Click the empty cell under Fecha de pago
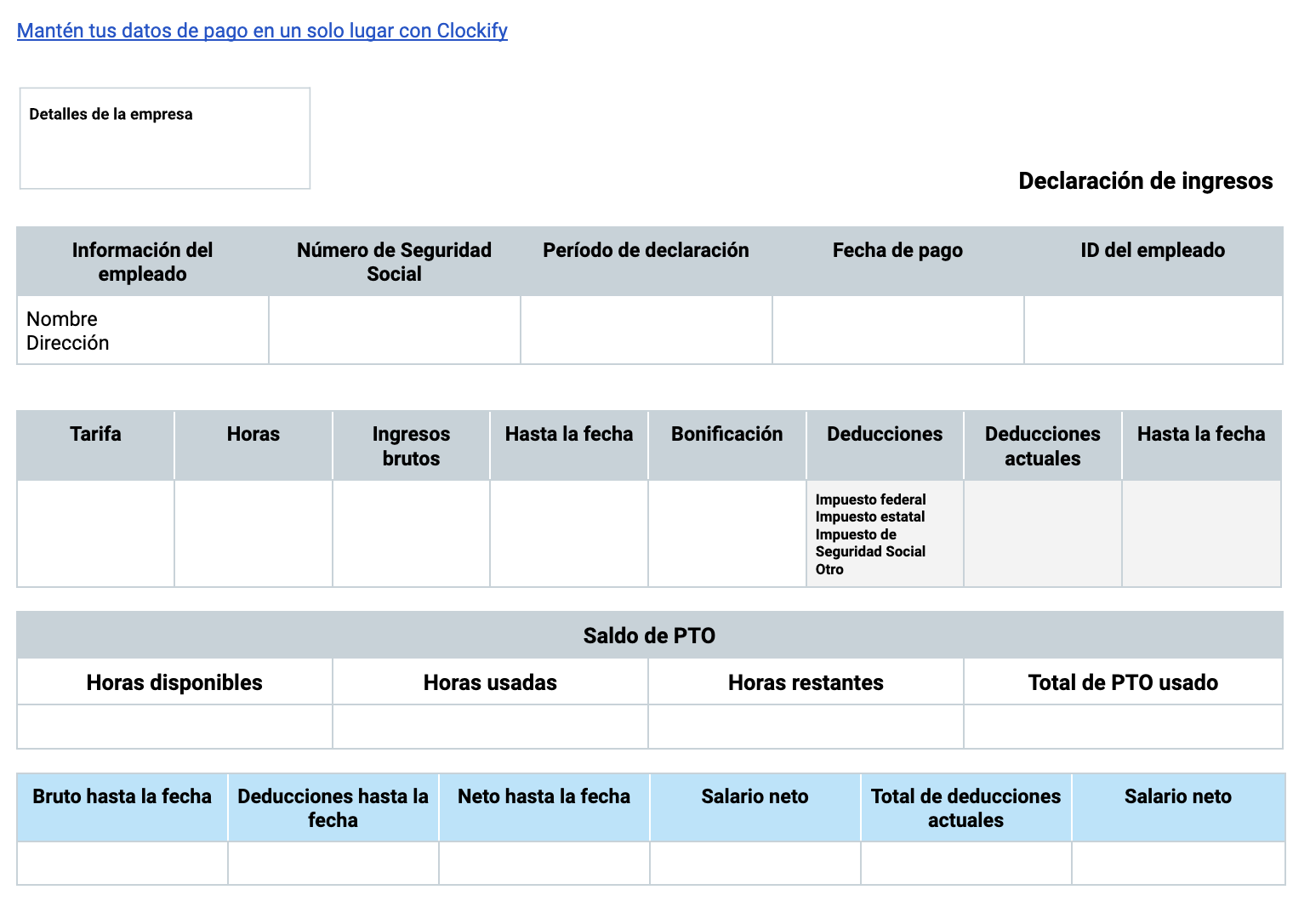Screen dimensions: 1310x924 pos(898,330)
